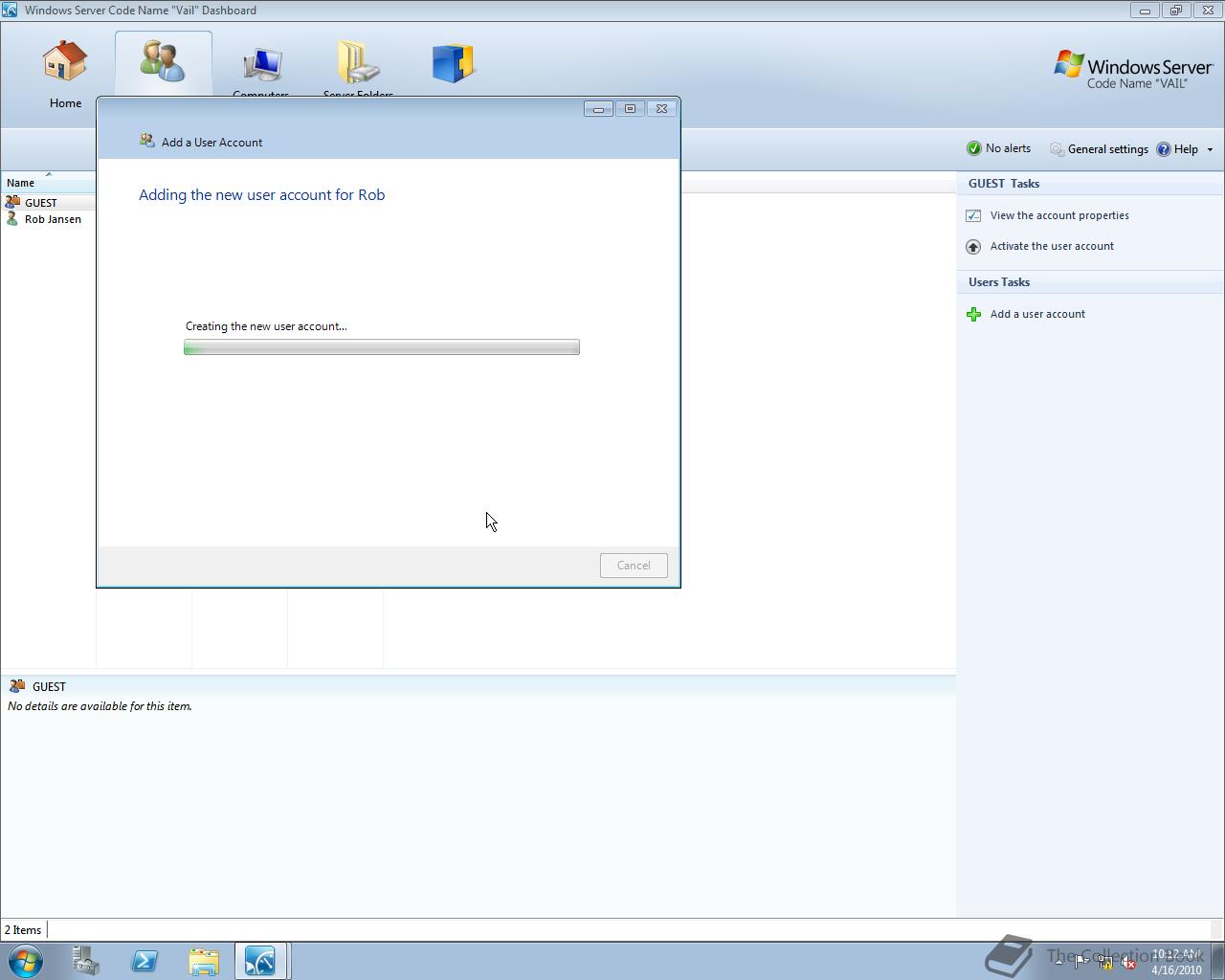
Task: Click the taskbar date 4/16/2010
Action: coord(1176,969)
